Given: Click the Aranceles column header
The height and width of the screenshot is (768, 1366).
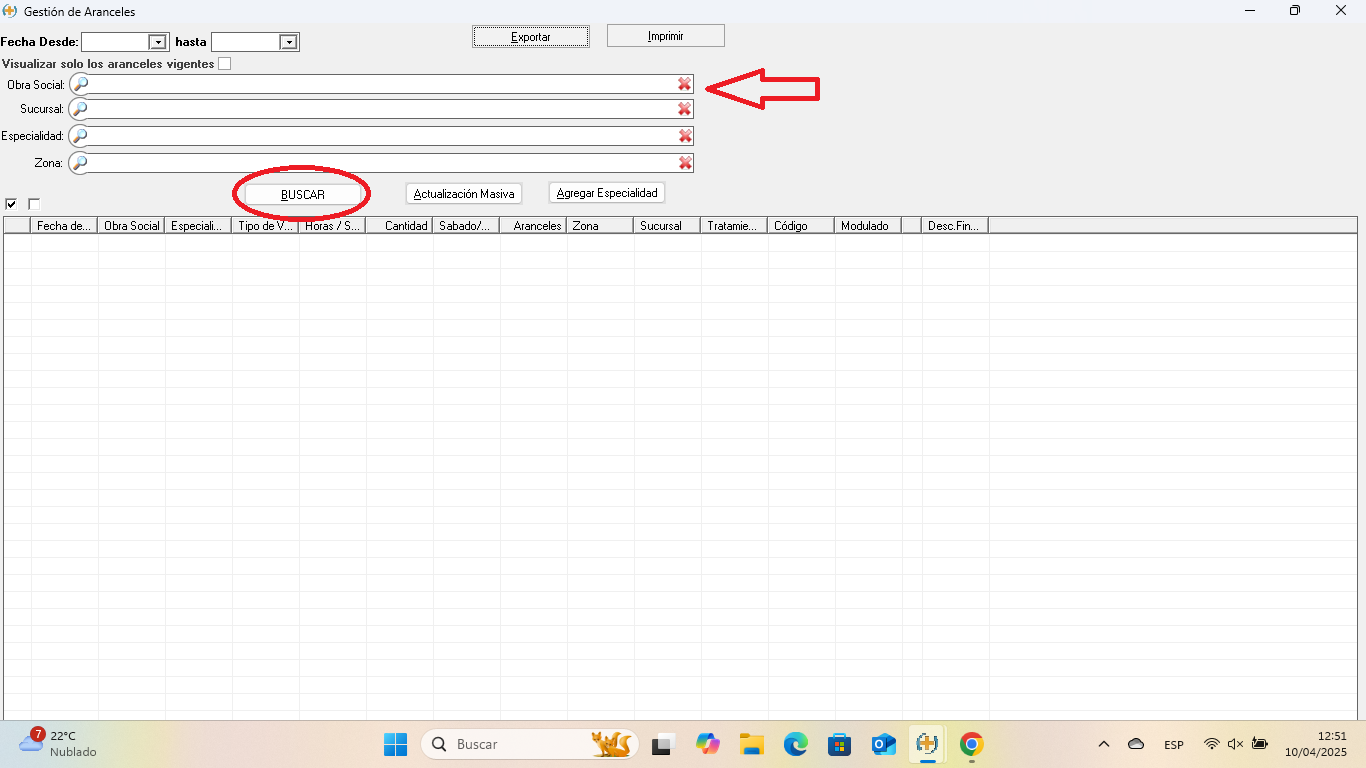Looking at the screenshot, I should 536,226.
